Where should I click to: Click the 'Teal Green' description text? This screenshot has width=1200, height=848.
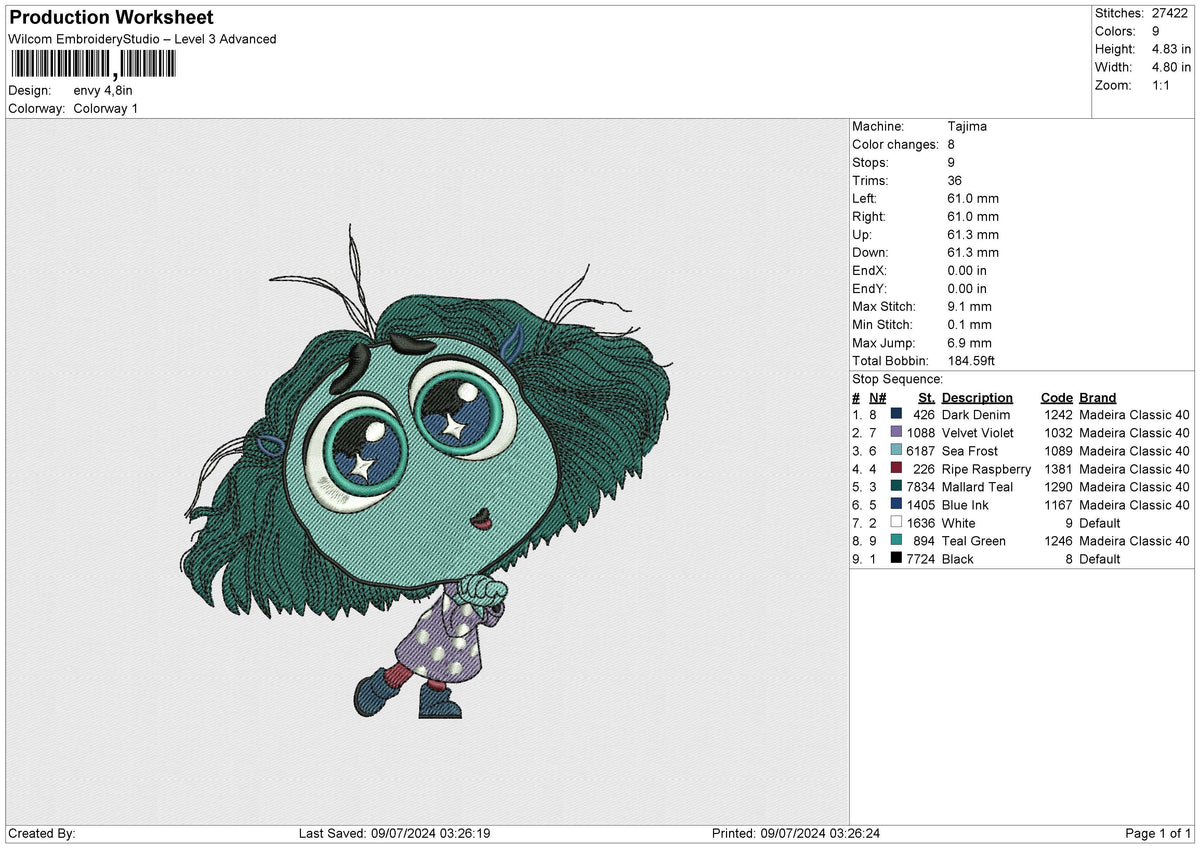click(x=974, y=540)
